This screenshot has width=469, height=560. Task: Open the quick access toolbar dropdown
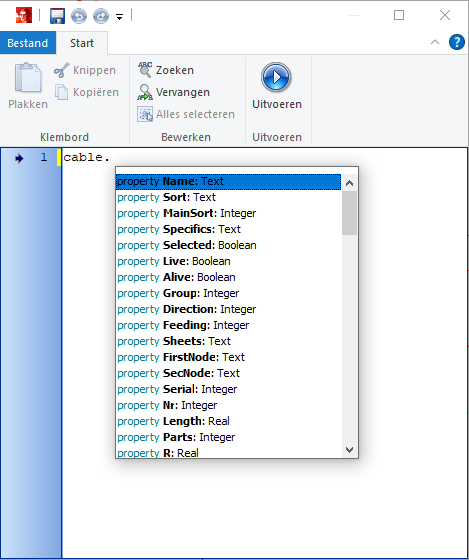pos(119,16)
